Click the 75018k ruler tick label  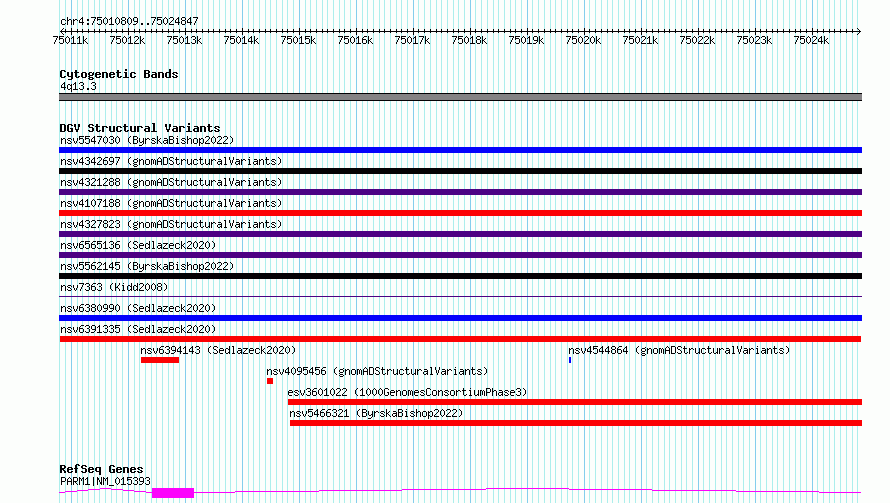pos(469,40)
